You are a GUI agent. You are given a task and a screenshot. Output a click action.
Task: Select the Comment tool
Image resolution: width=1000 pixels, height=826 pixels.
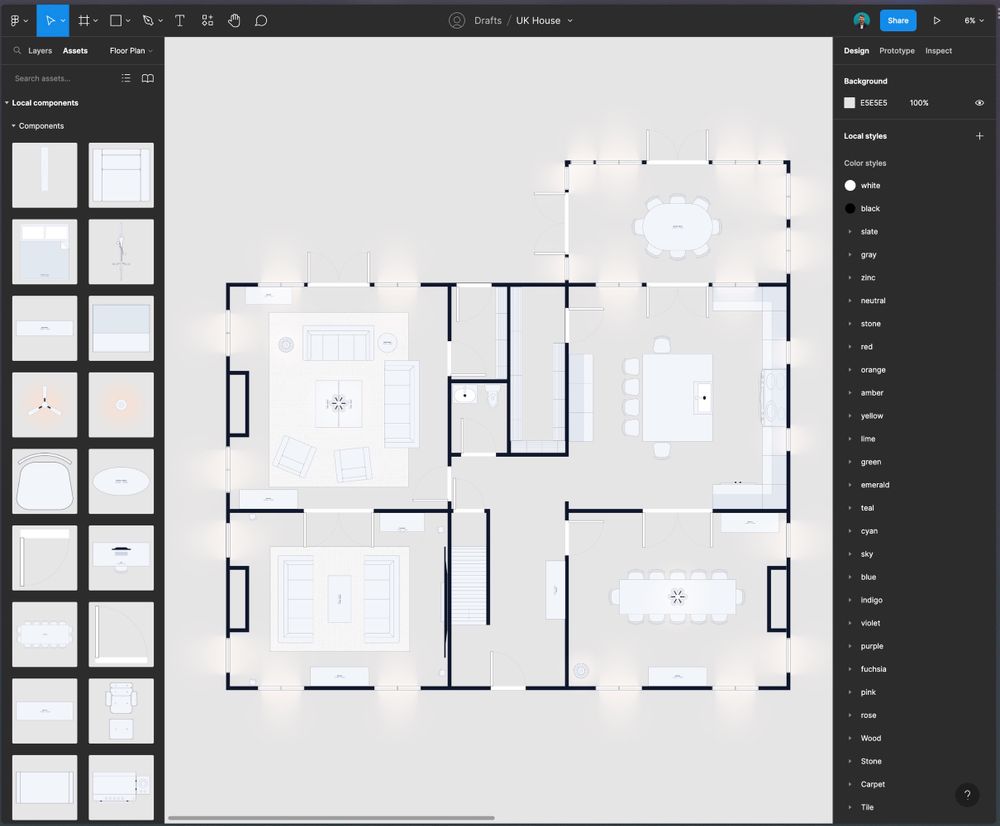tap(261, 20)
